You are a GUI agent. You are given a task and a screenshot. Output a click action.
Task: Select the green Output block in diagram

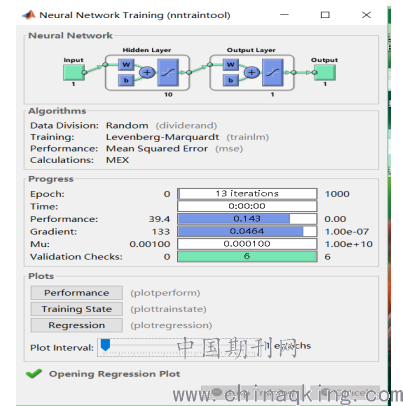point(325,72)
